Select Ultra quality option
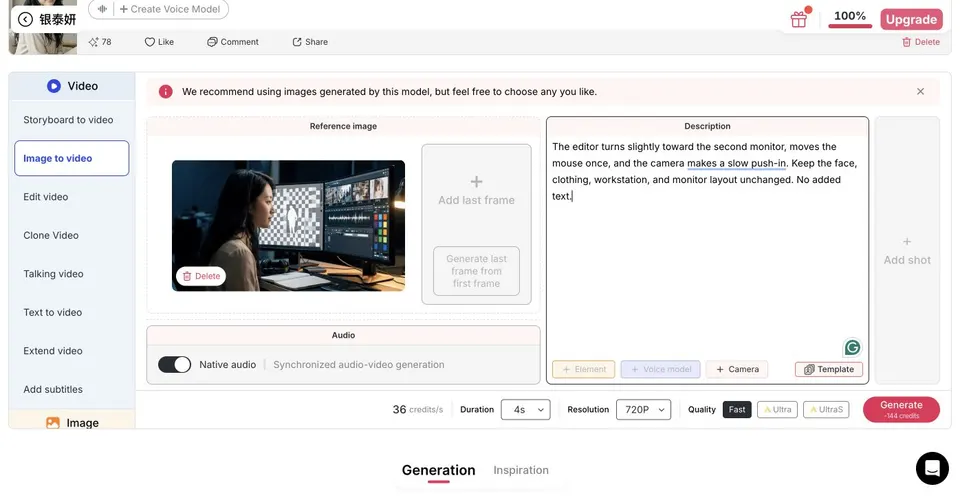The height and width of the screenshot is (496, 960). coord(778,410)
